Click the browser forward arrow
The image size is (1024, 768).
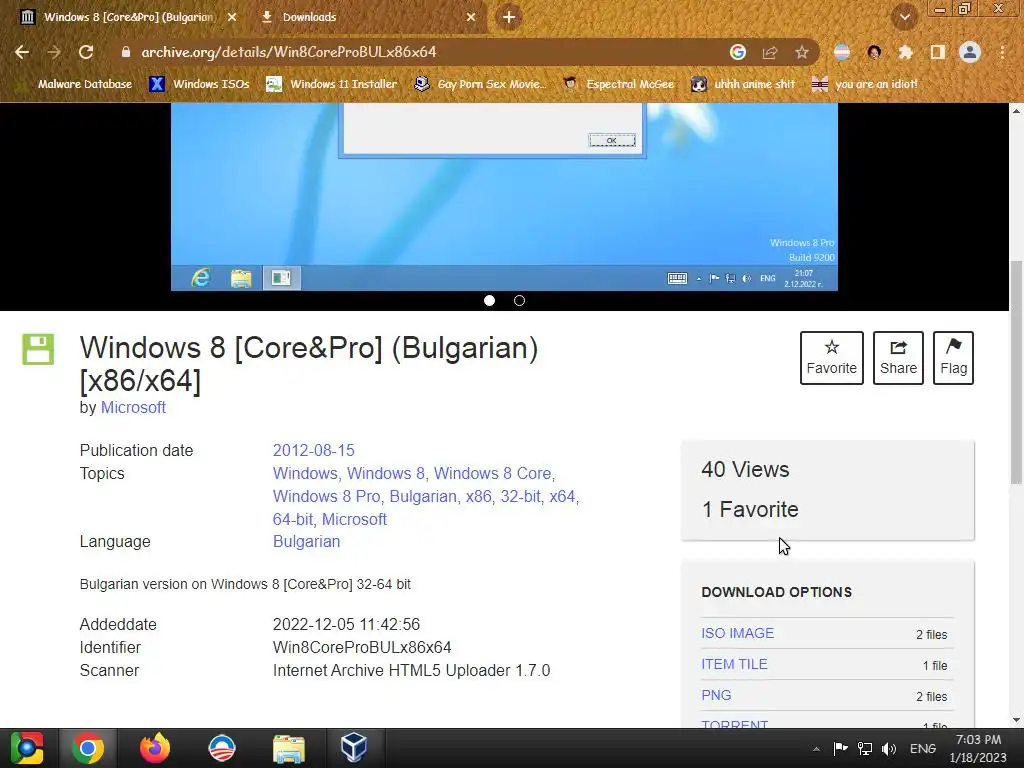point(54,52)
